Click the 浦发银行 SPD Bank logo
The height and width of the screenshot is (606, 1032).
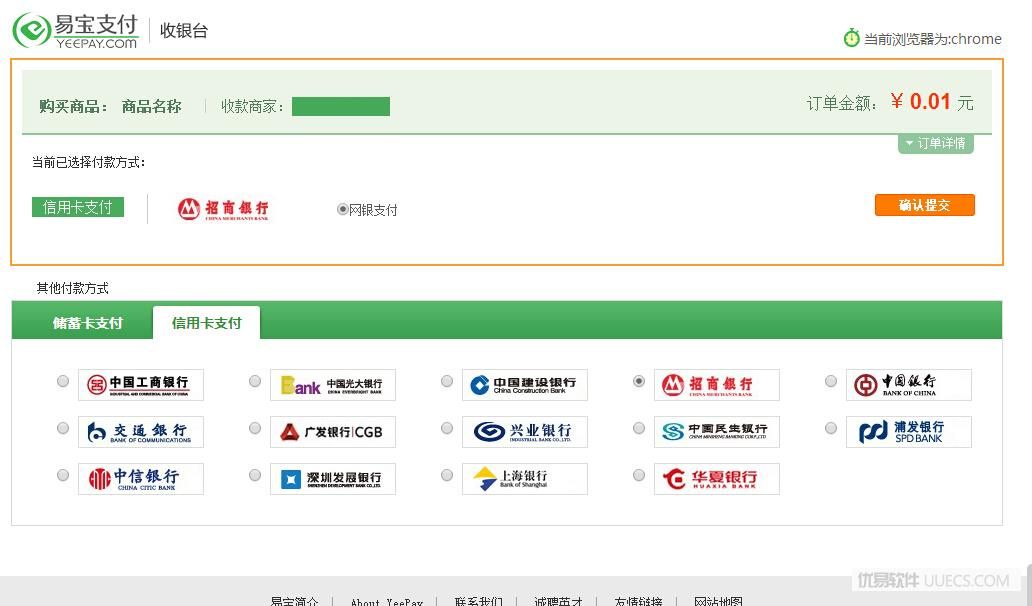(x=909, y=432)
